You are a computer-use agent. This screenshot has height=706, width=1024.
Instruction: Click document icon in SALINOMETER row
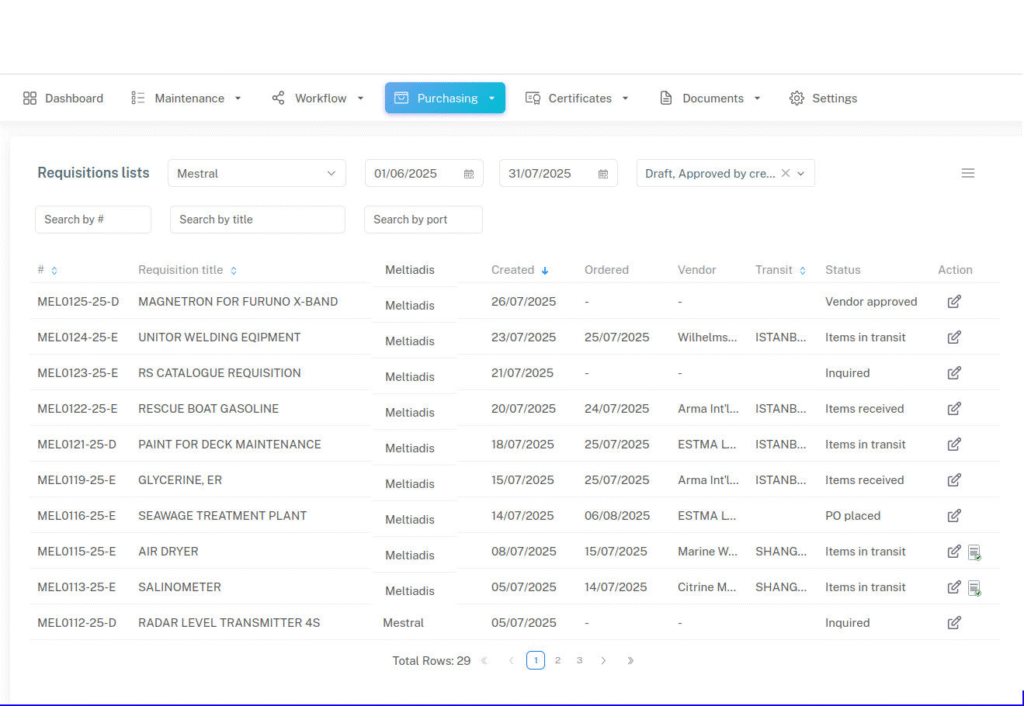tap(974, 588)
